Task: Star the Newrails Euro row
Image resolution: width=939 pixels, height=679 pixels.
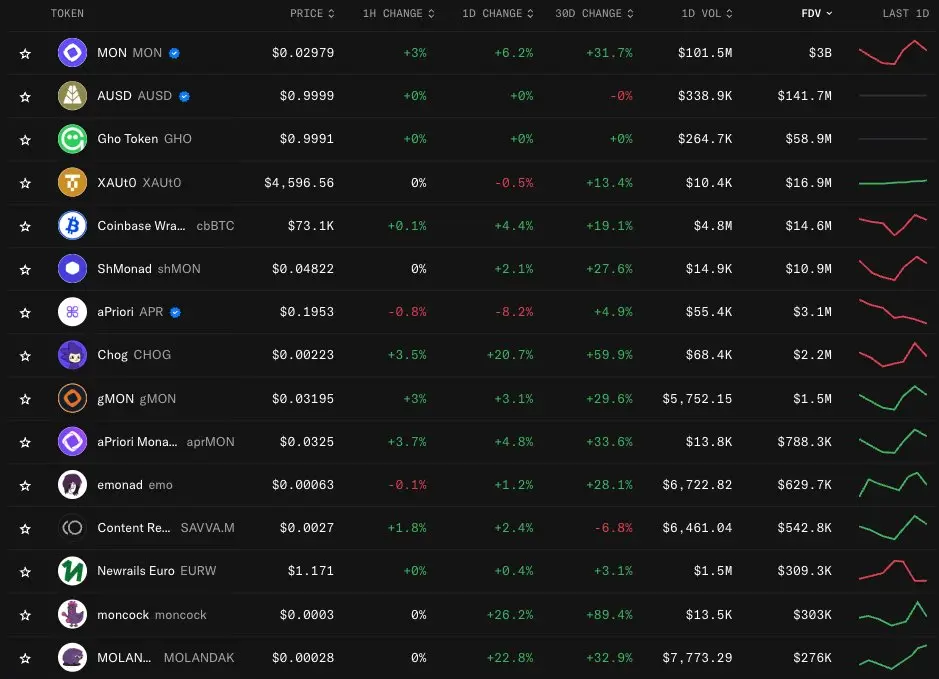Action: (25, 572)
